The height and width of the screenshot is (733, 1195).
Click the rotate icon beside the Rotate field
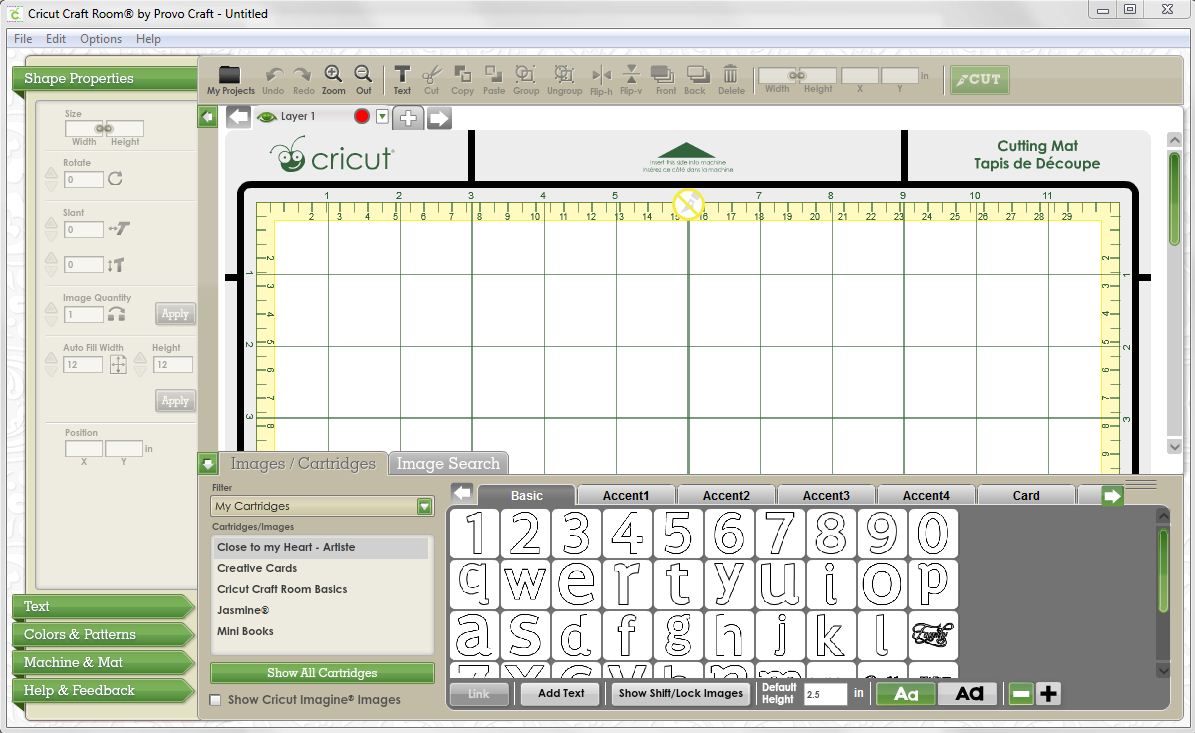click(115, 179)
